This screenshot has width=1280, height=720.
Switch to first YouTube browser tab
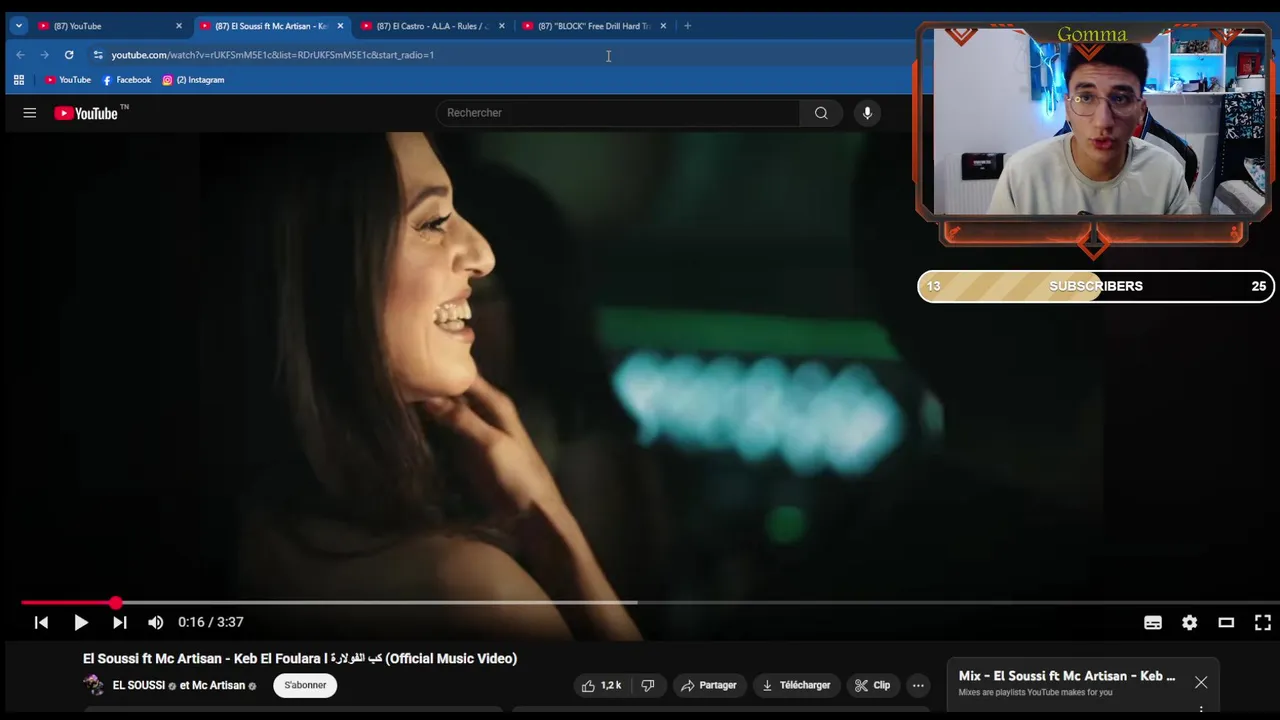[108, 26]
